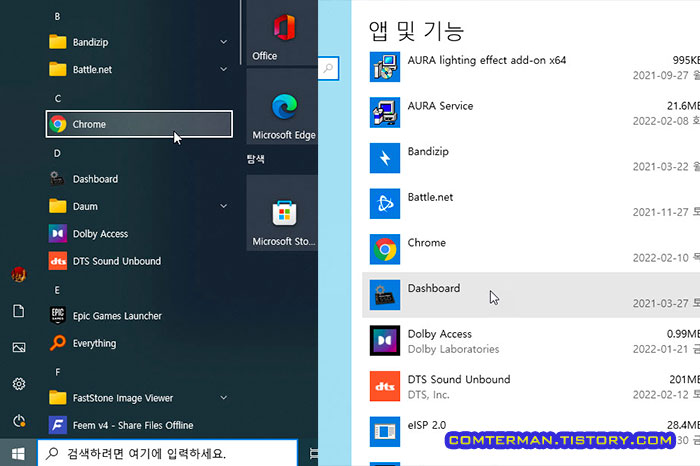The width and height of the screenshot is (700, 466).
Task: Click the 2021-03-22 date on Bandizip row
Action: click(x=660, y=166)
